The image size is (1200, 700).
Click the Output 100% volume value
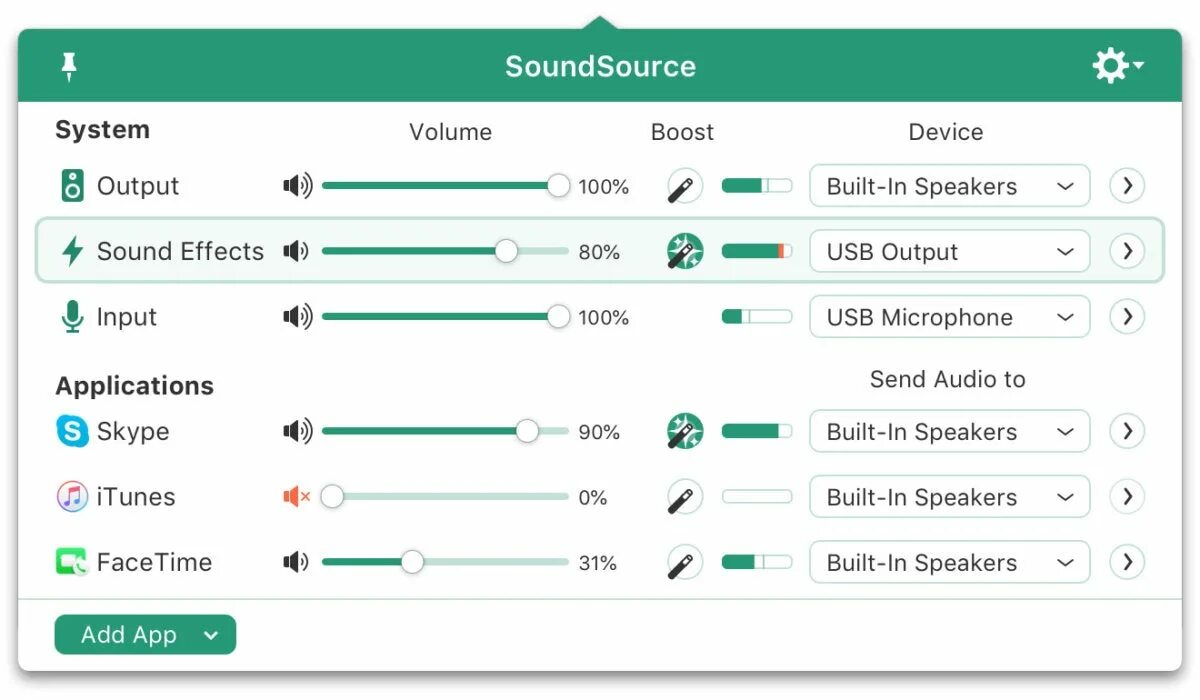[604, 187]
